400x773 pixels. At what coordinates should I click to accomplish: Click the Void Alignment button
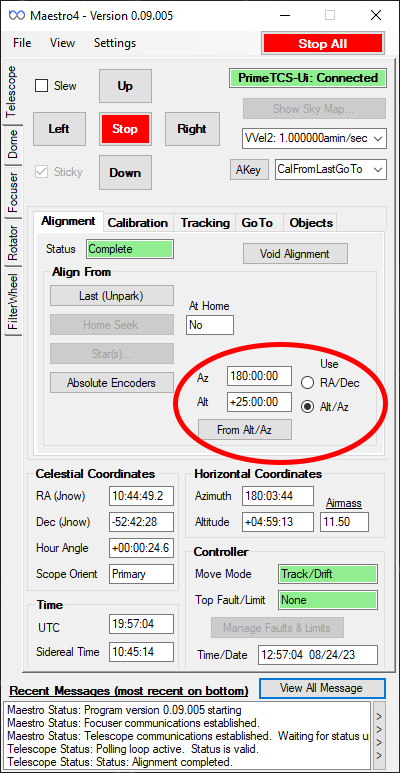coord(295,254)
